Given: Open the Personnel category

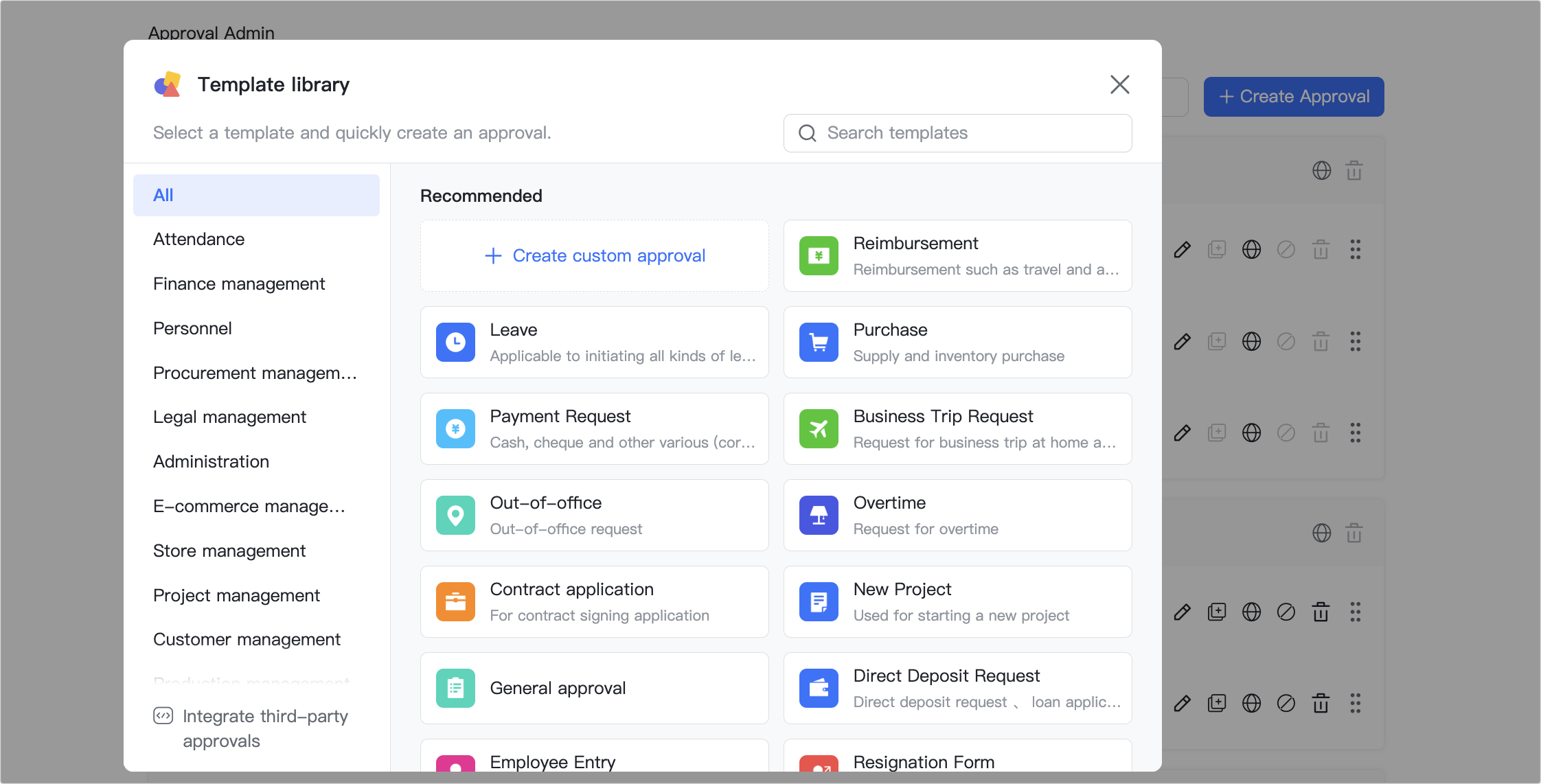Looking at the screenshot, I should (192, 328).
